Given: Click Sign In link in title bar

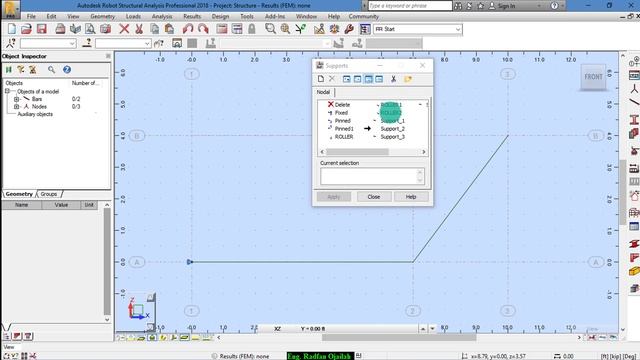Looking at the screenshot, I should click(506, 6).
